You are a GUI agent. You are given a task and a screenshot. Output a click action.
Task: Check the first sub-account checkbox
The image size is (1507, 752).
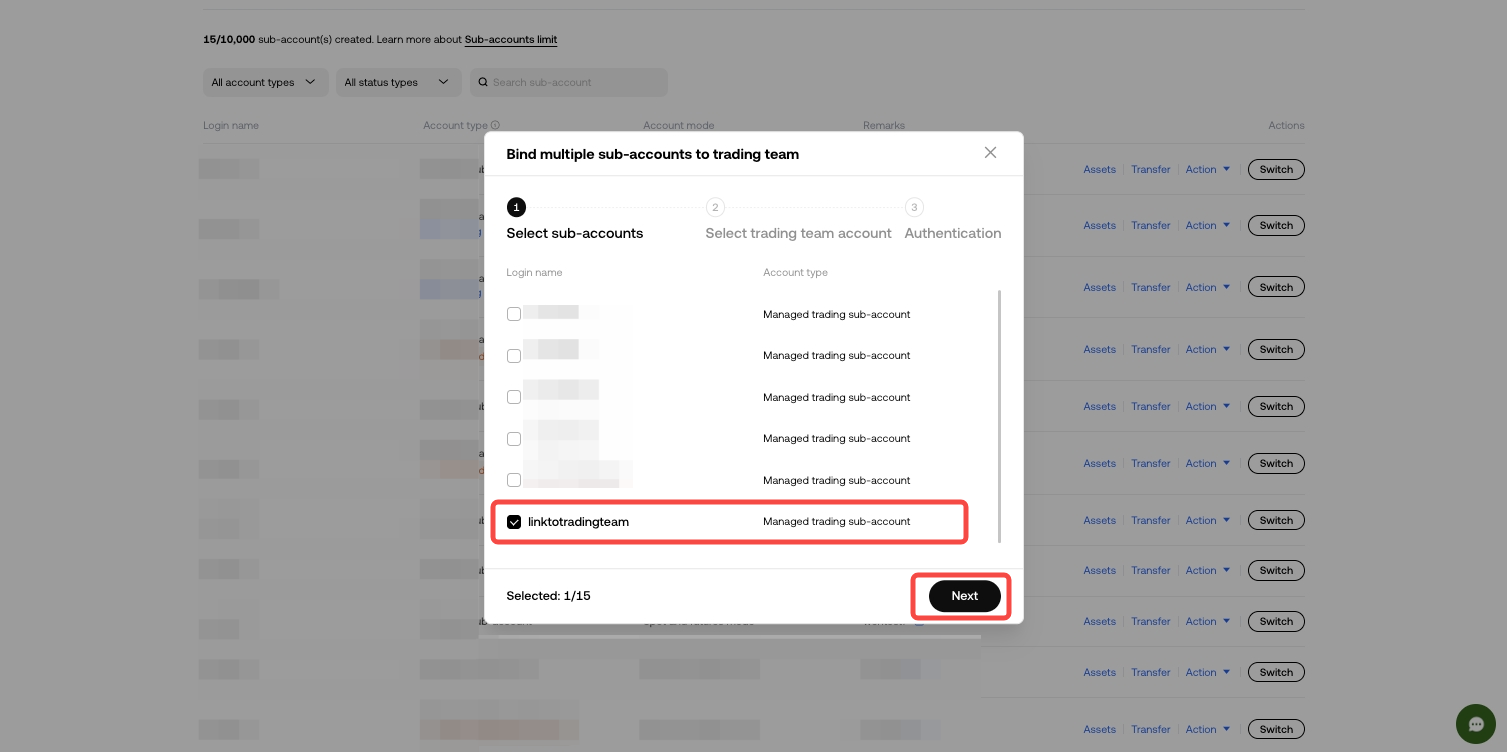pos(514,314)
